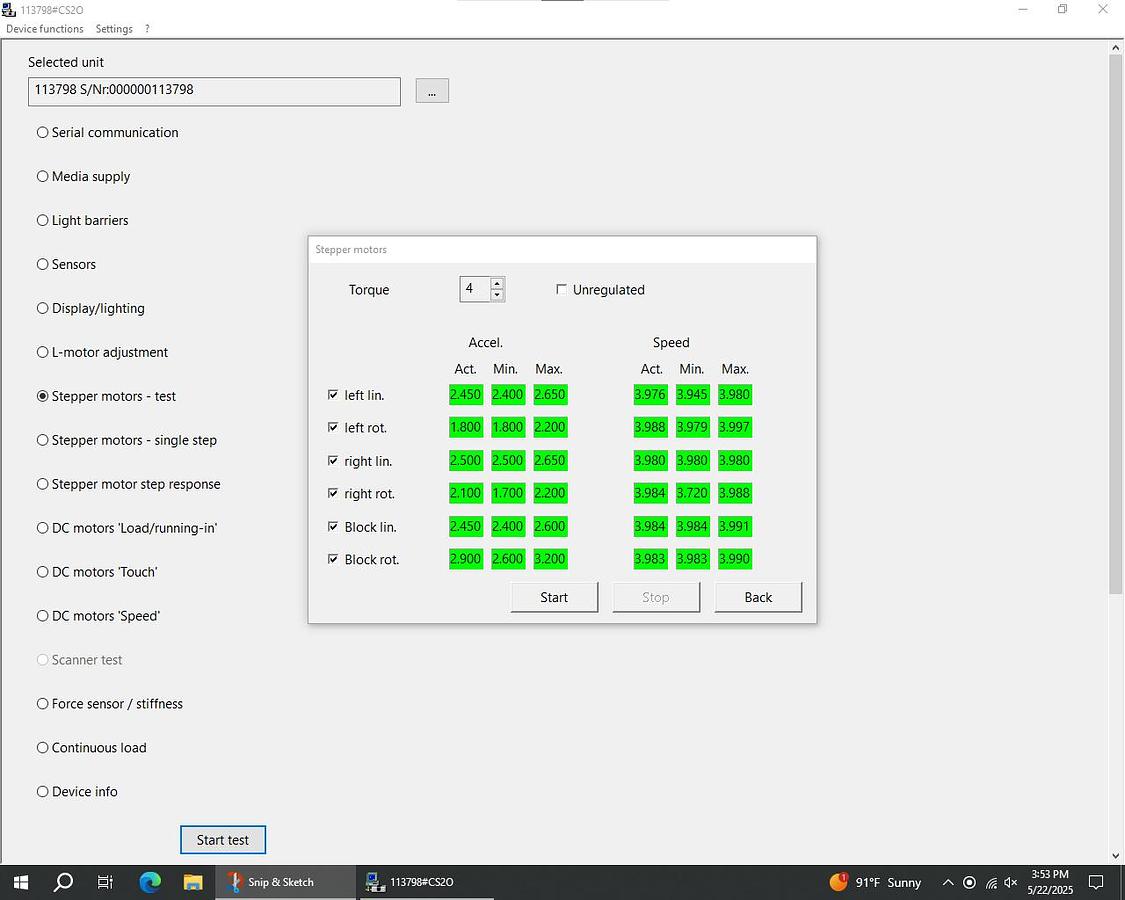
Task: Select the Serial communication radio option
Action: [x=43, y=132]
